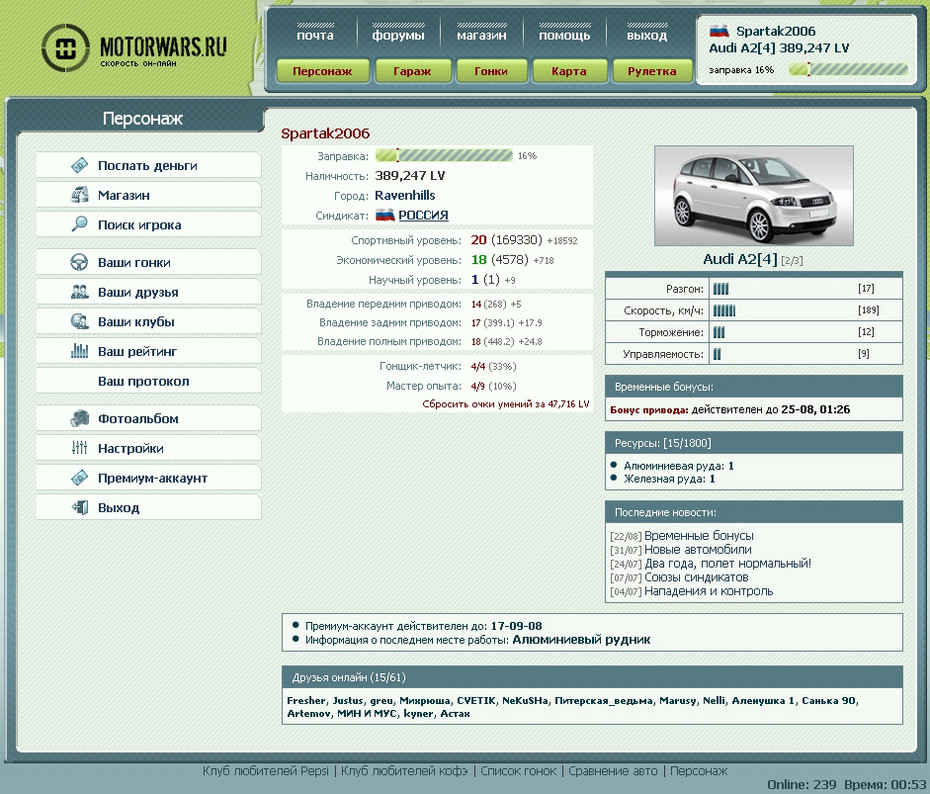Image resolution: width=930 pixels, height=794 pixels.
Task: Click the sliders icon beside Настройки
Action: coord(79,448)
